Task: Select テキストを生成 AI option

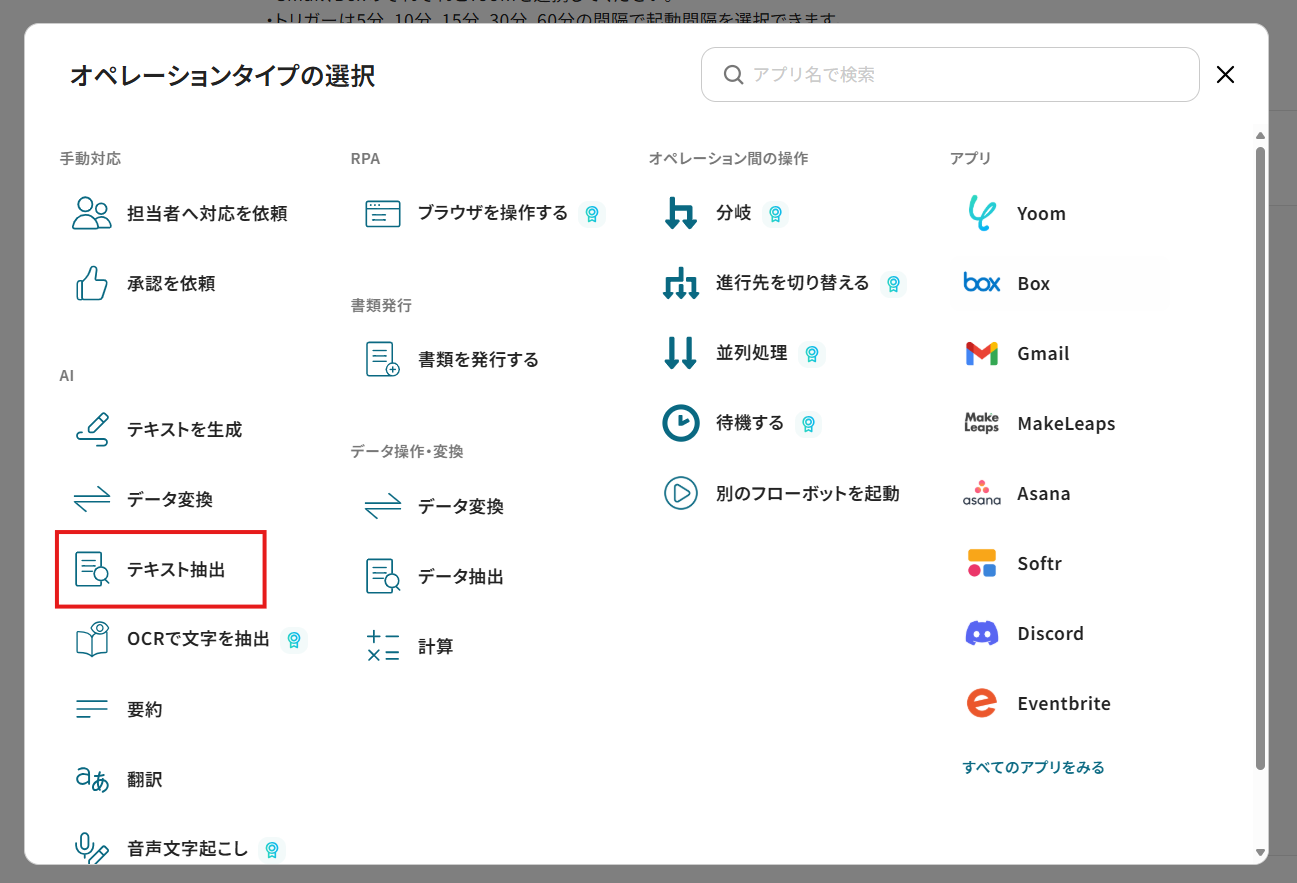Action: pos(184,430)
